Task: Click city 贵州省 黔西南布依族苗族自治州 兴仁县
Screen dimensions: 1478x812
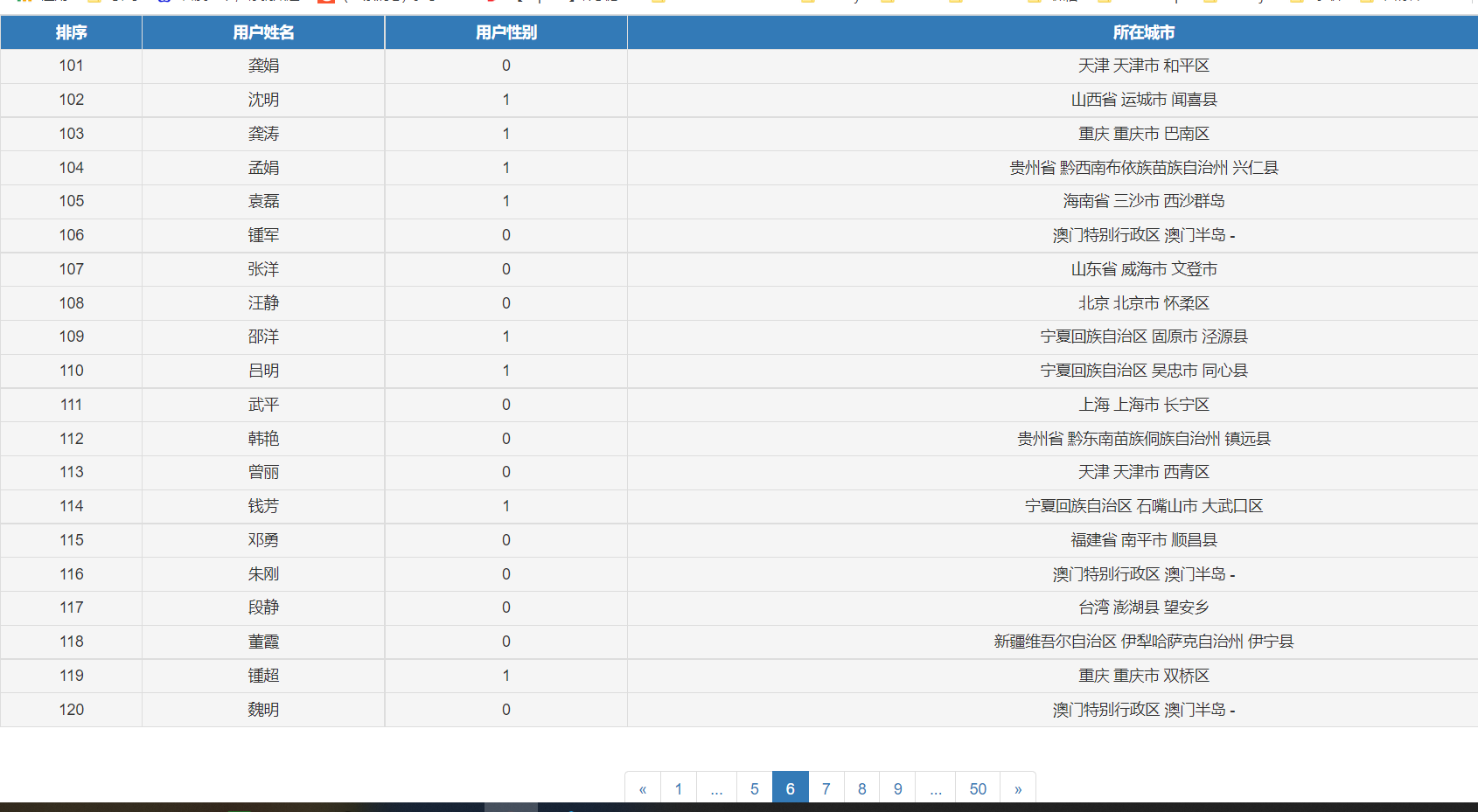Action: point(1144,168)
